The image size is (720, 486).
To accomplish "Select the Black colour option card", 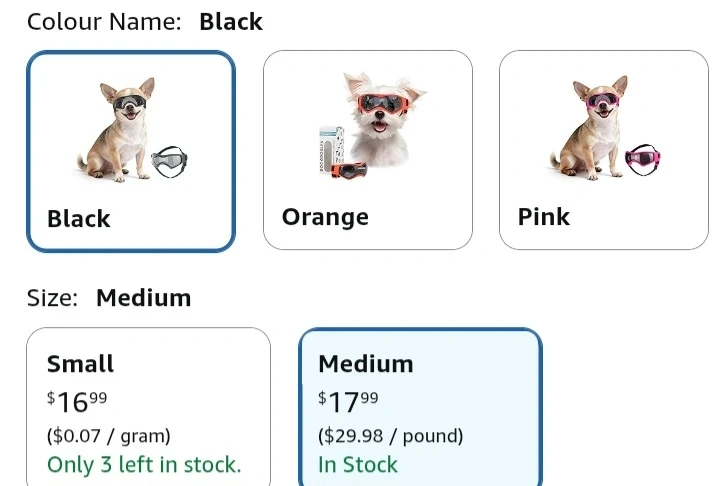I will [x=131, y=150].
